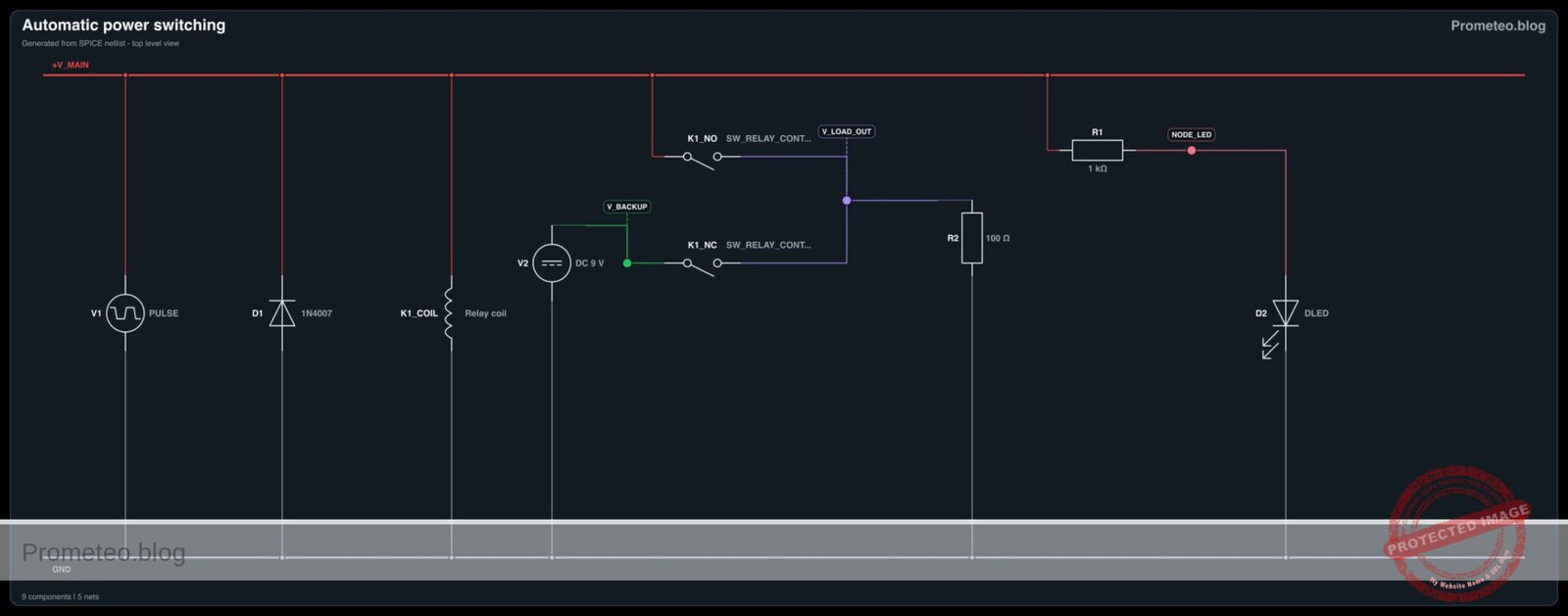Screen dimensions: 1568x616
Task: Click the +V_MAIN rail label
Action: click(x=71, y=65)
